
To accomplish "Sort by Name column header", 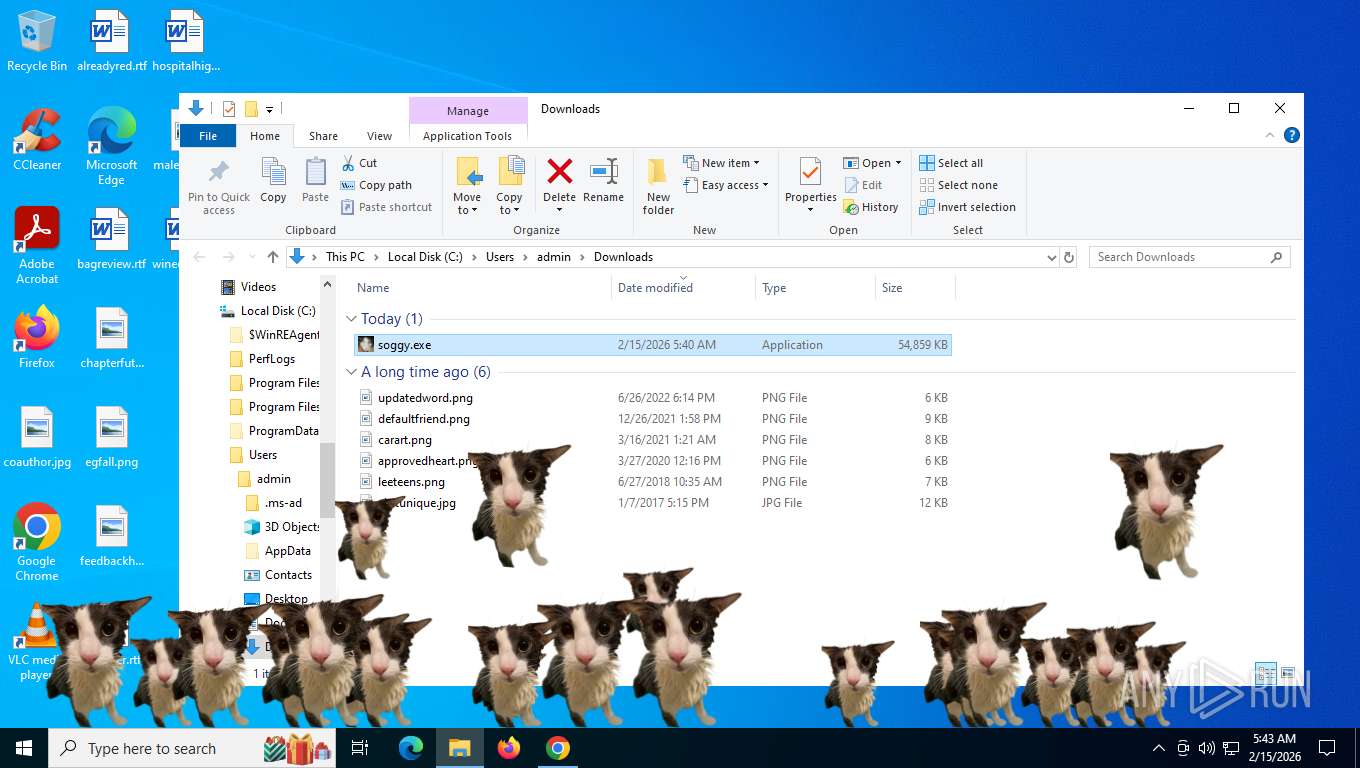I will 481,288.
